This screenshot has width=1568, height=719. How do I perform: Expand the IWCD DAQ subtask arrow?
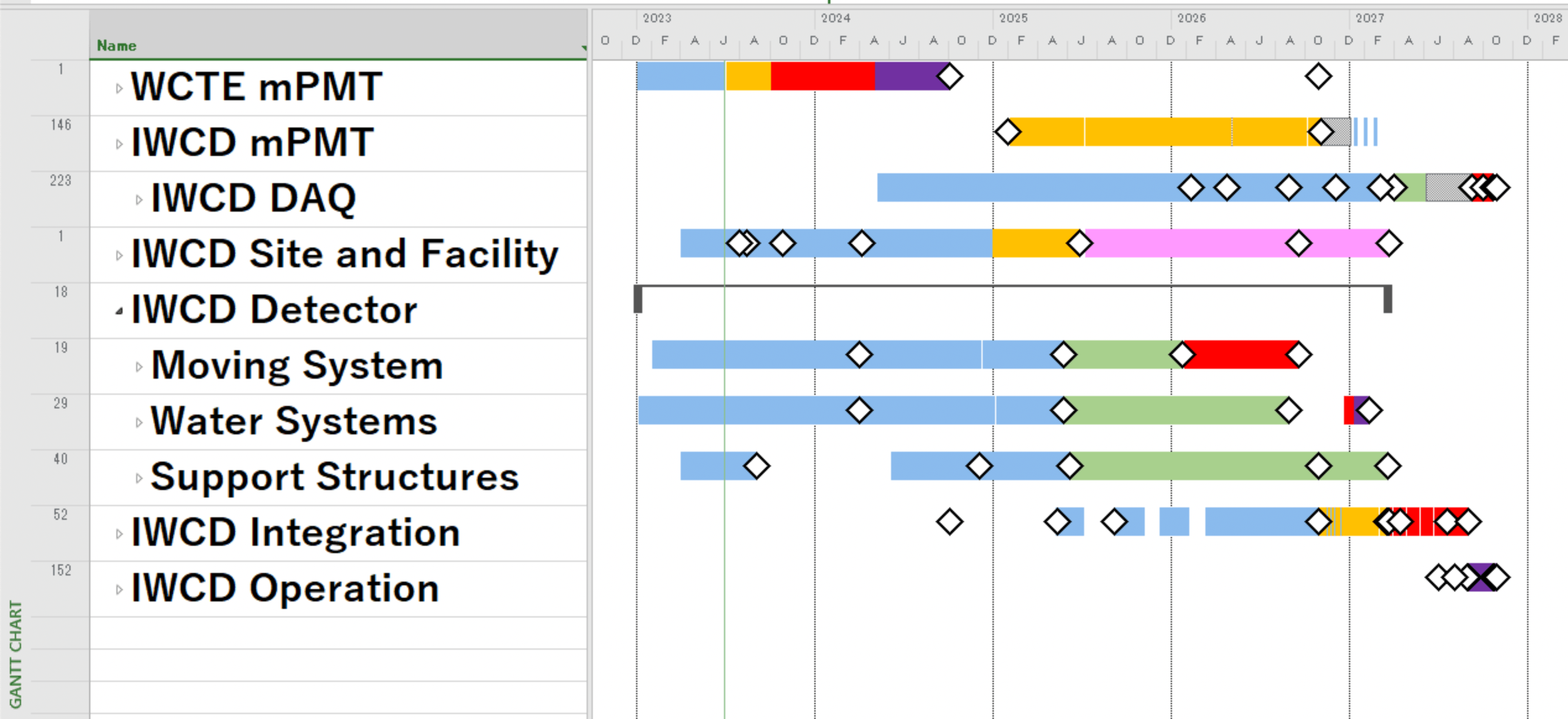pos(139,200)
